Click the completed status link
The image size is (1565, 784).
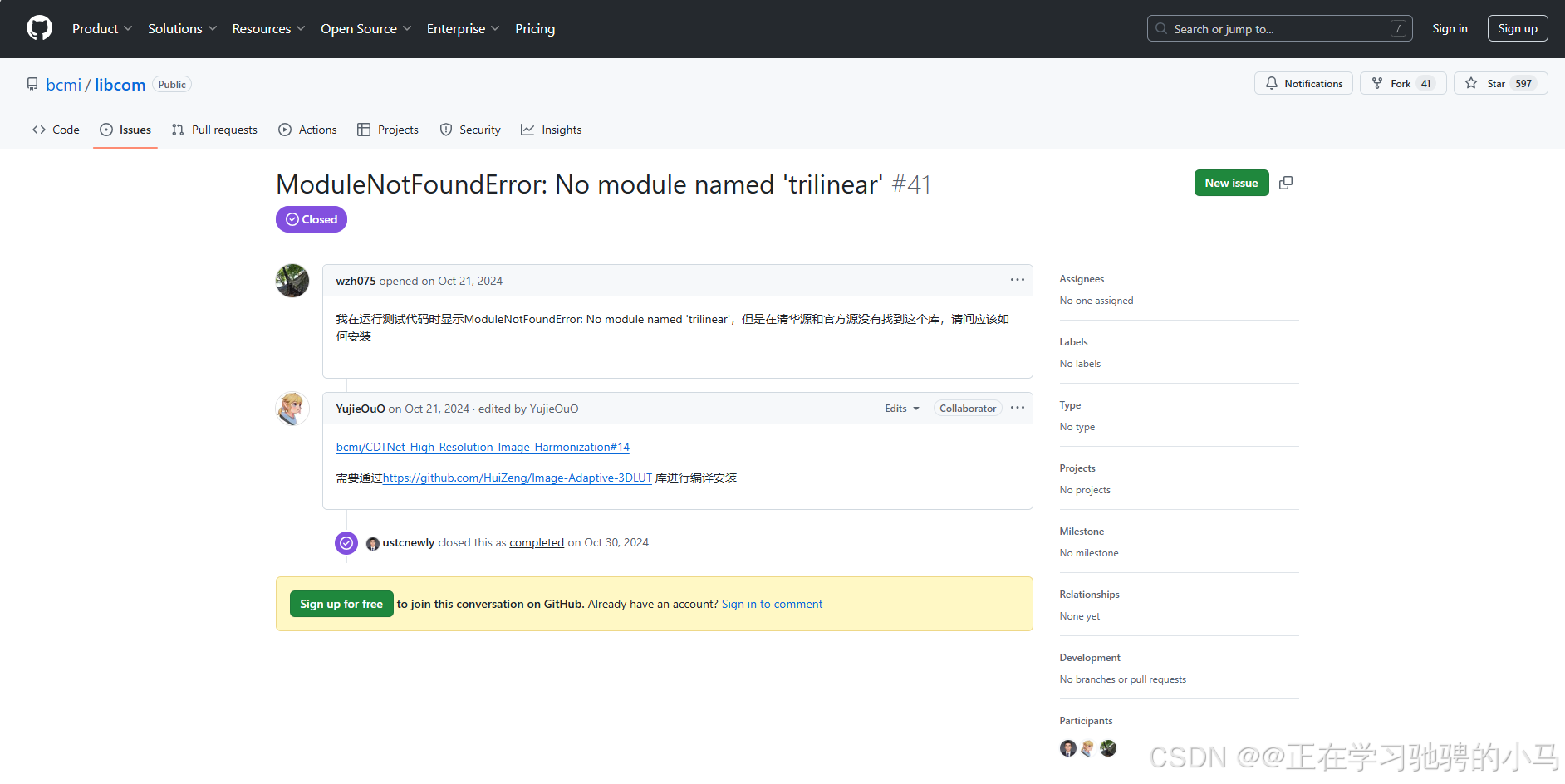[x=537, y=542]
